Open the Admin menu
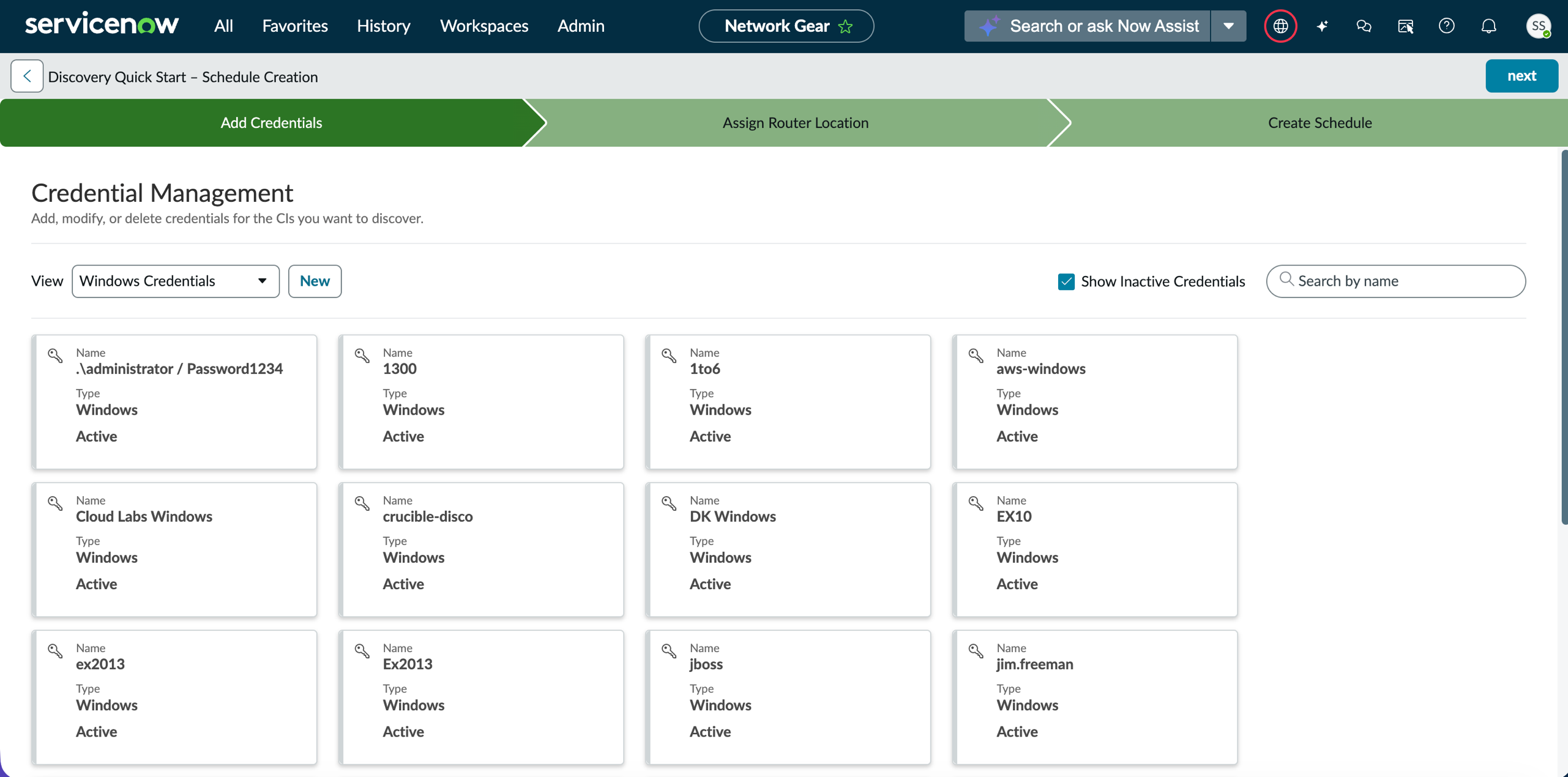 [581, 26]
